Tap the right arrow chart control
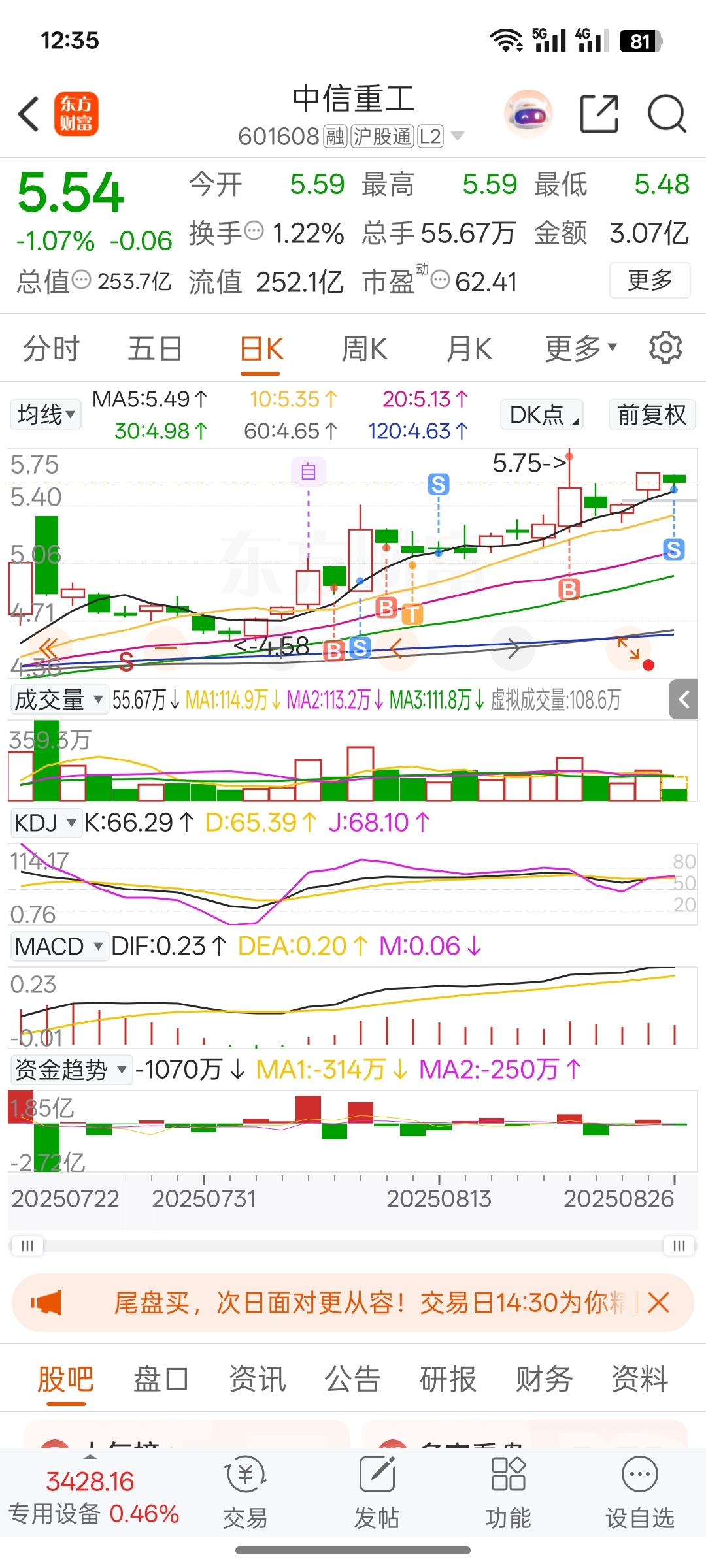Image resolution: width=706 pixels, height=1568 pixels. click(x=513, y=649)
